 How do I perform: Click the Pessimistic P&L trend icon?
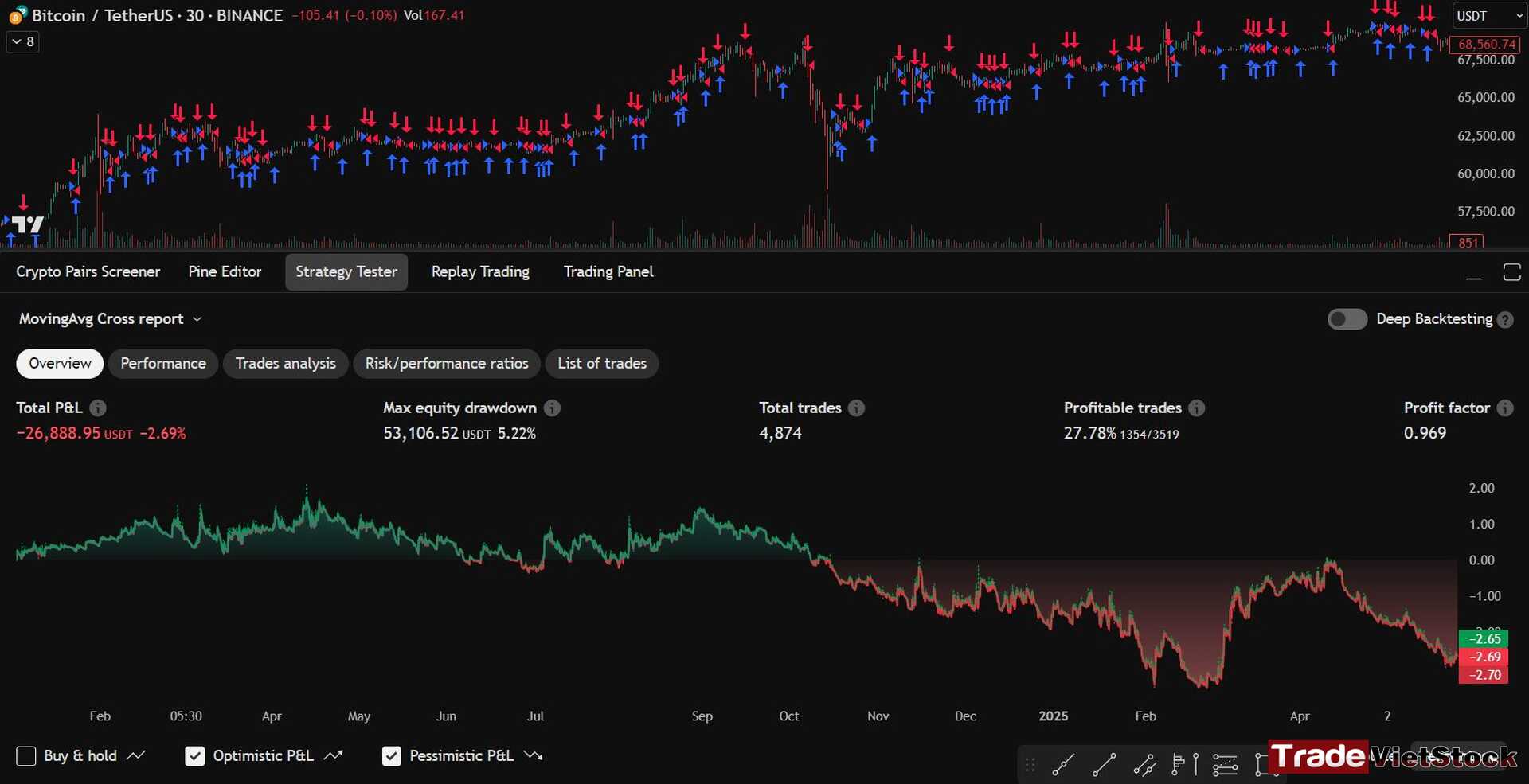[534, 755]
